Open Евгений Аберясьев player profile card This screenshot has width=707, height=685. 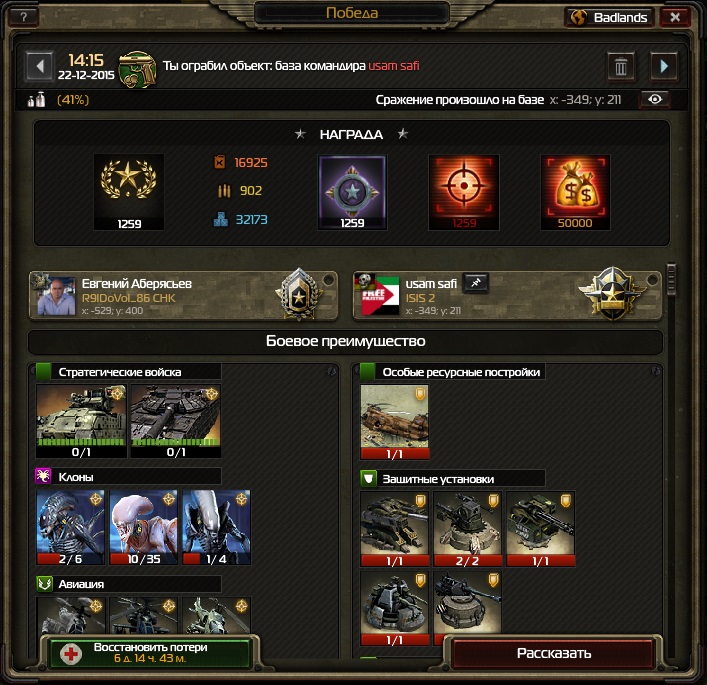(x=184, y=296)
